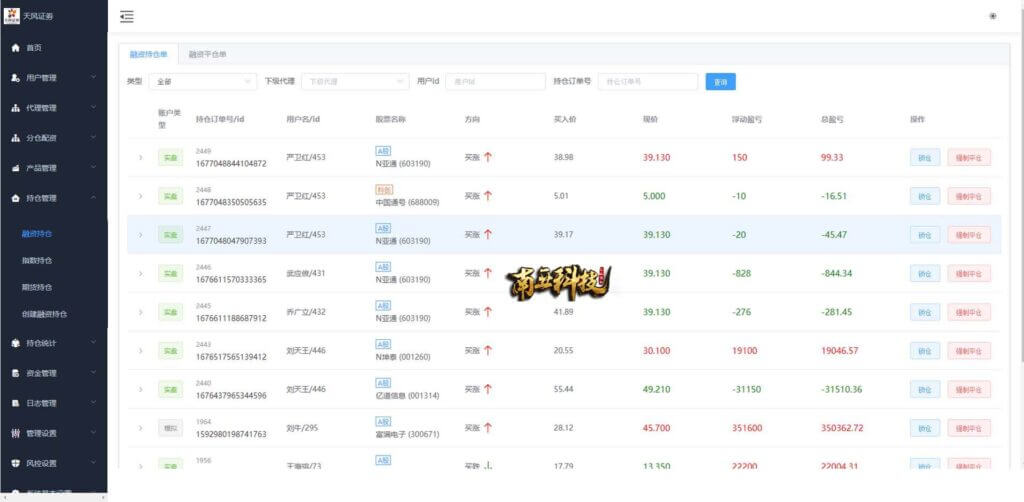The width and height of the screenshot is (1024, 502).
Task: Click the red up arrow in order 1677048047907393 row
Action: [487, 234]
